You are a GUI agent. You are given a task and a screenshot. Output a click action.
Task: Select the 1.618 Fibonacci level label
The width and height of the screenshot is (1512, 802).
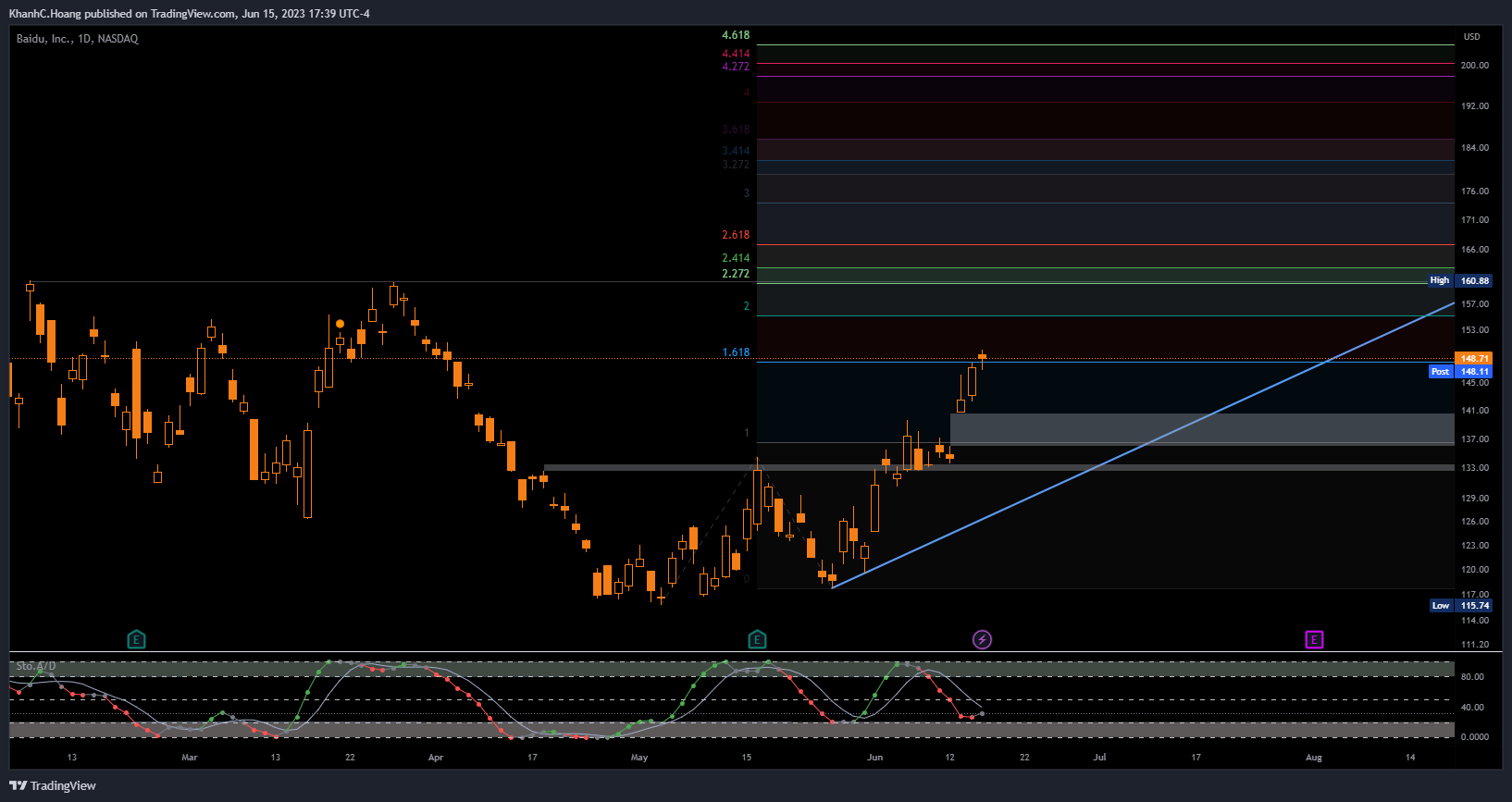[x=736, y=352]
